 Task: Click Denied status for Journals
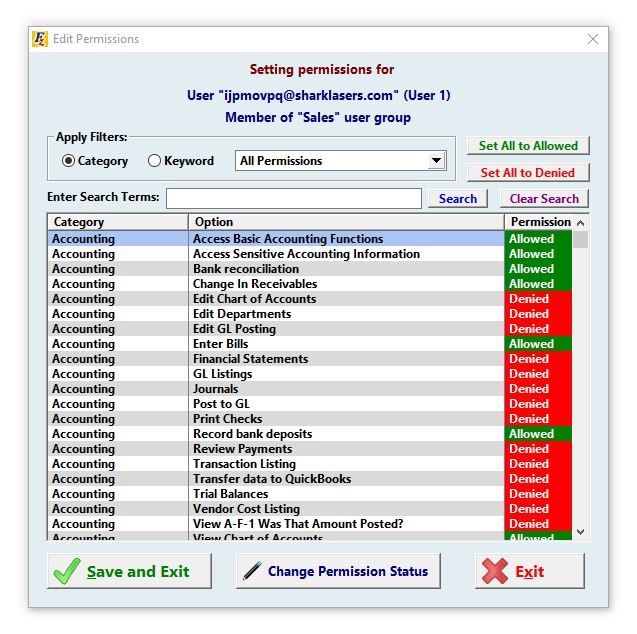(538, 389)
